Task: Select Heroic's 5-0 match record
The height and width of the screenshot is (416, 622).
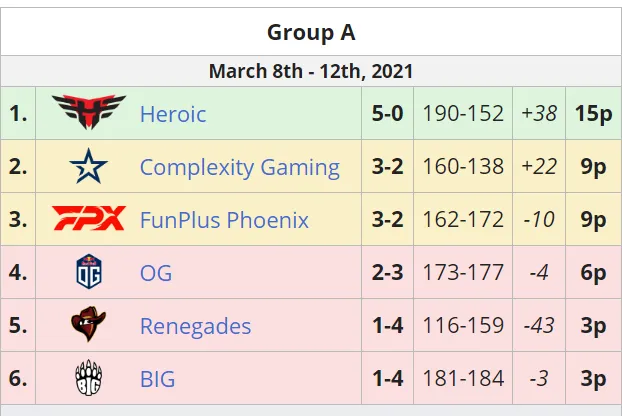Action: (388, 113)
